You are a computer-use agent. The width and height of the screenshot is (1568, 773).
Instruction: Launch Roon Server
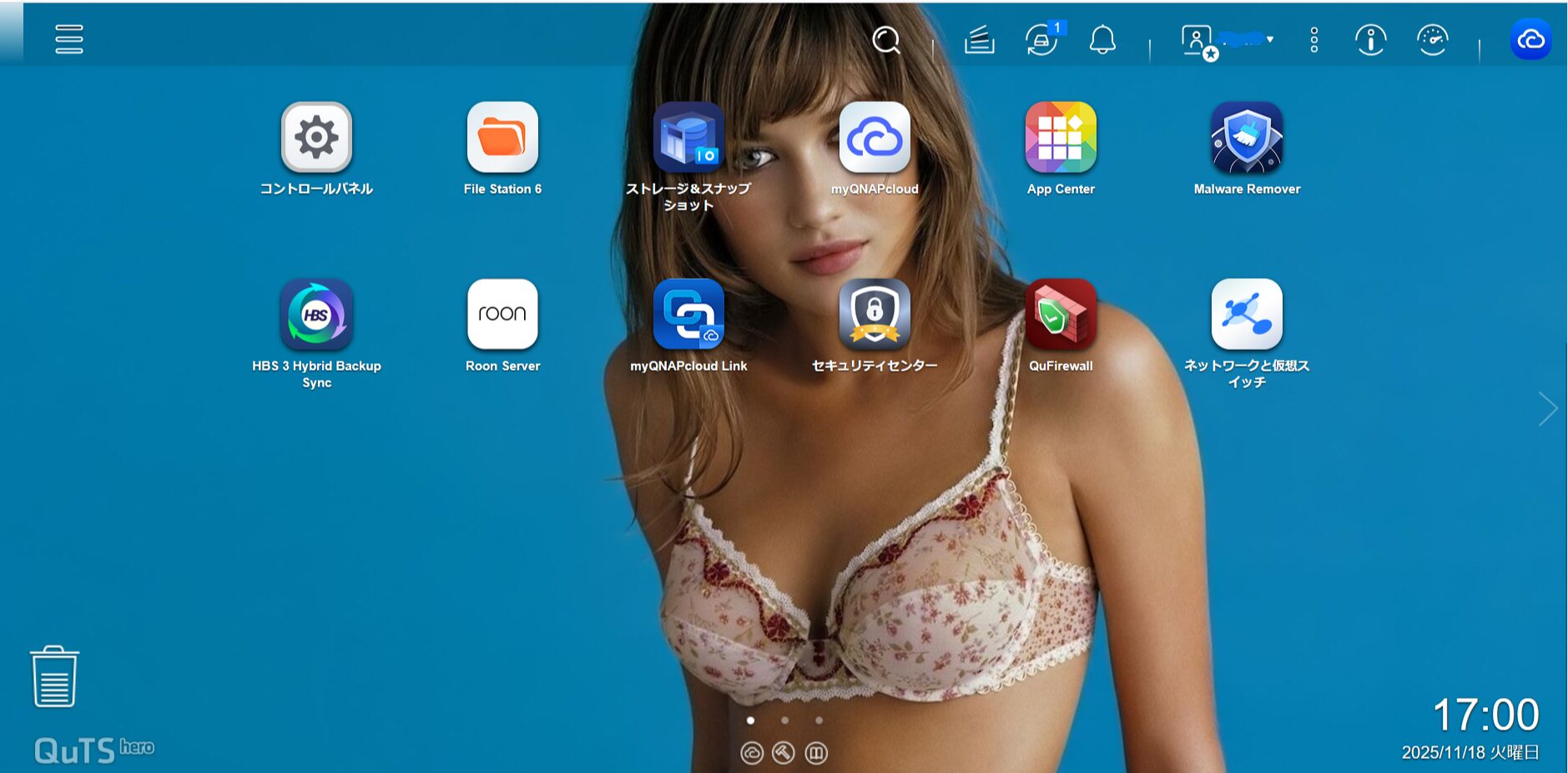(502, 315)
